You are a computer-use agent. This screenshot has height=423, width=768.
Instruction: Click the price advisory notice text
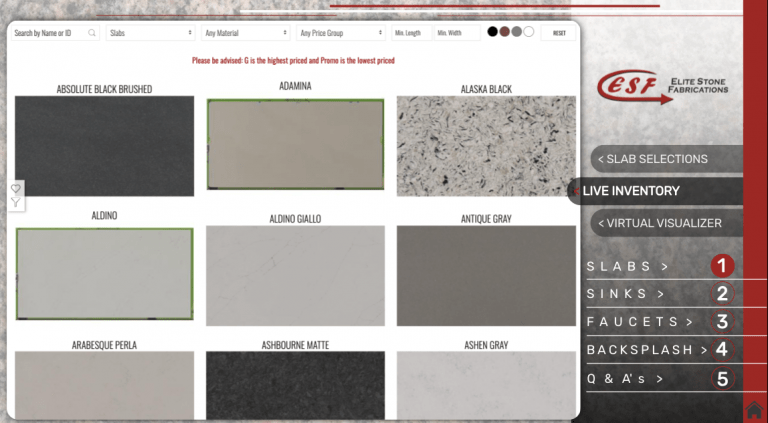[293, 61]
